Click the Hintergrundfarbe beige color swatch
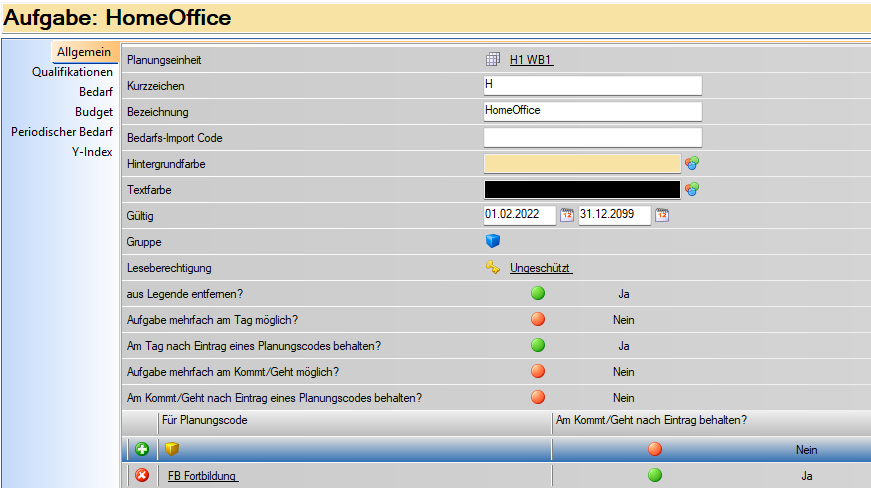The width and height of the screenshot is (871, 488). 582,163
